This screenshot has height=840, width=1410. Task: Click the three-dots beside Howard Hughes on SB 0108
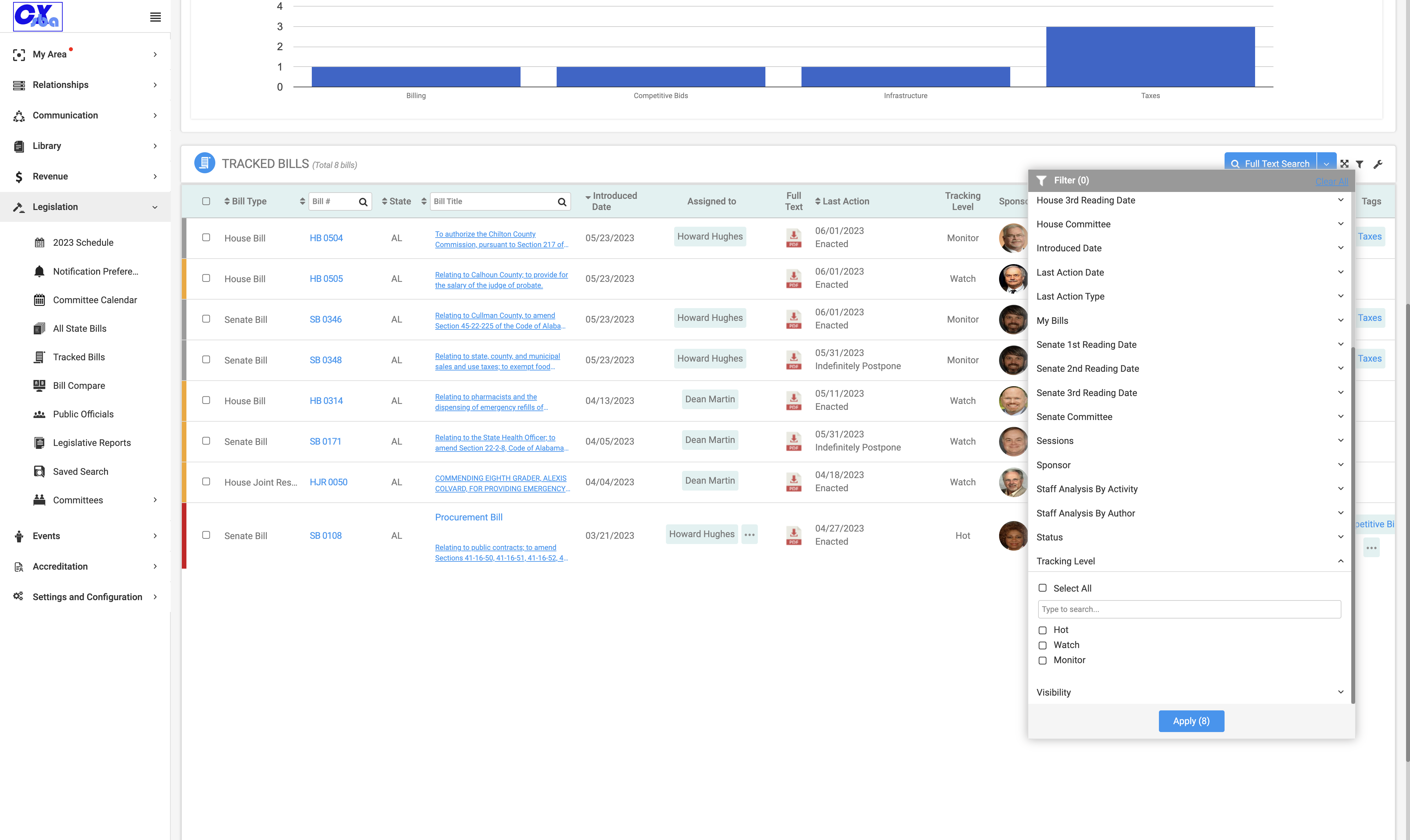click(x=749, y=534)
